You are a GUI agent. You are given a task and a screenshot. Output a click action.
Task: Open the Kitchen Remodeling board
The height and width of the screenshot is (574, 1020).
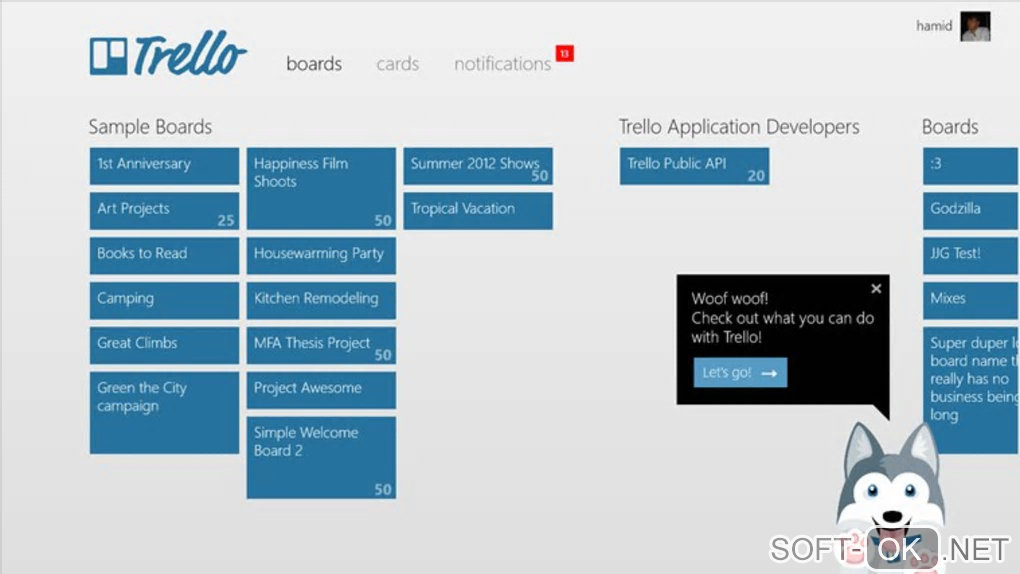coord(321,301)
